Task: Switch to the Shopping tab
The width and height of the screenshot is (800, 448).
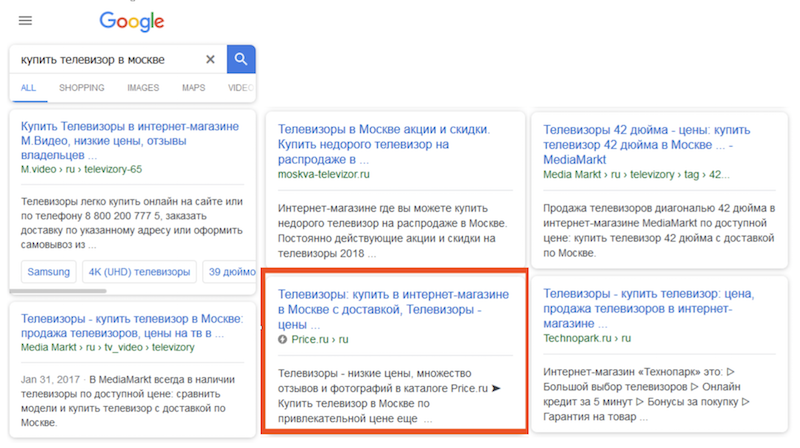Action: (x=81, y=88)
